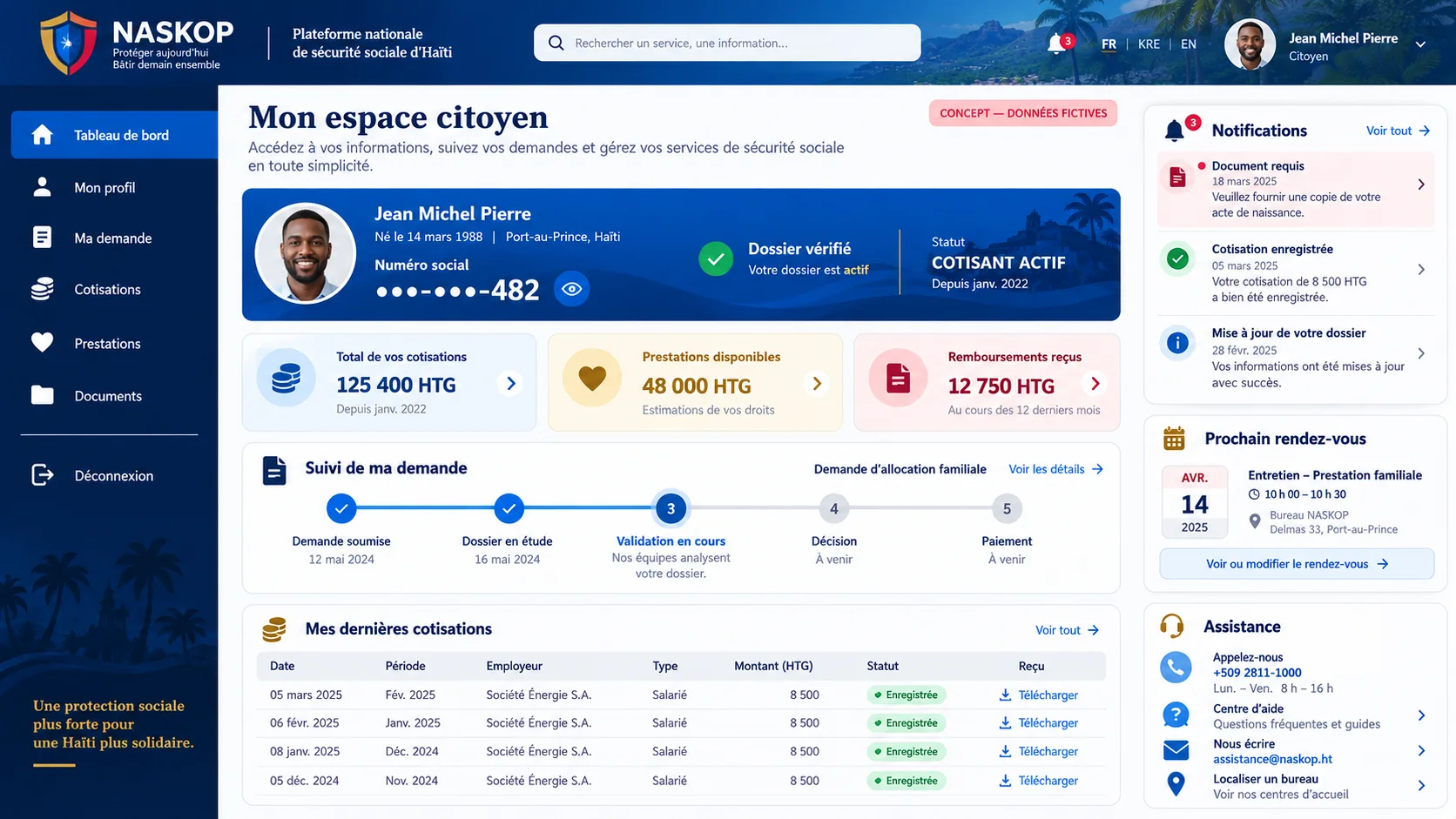The height and width of the screenshot is (819, 1456).
Task: Click the Document requis red file icon
Action: [1177, 178]
